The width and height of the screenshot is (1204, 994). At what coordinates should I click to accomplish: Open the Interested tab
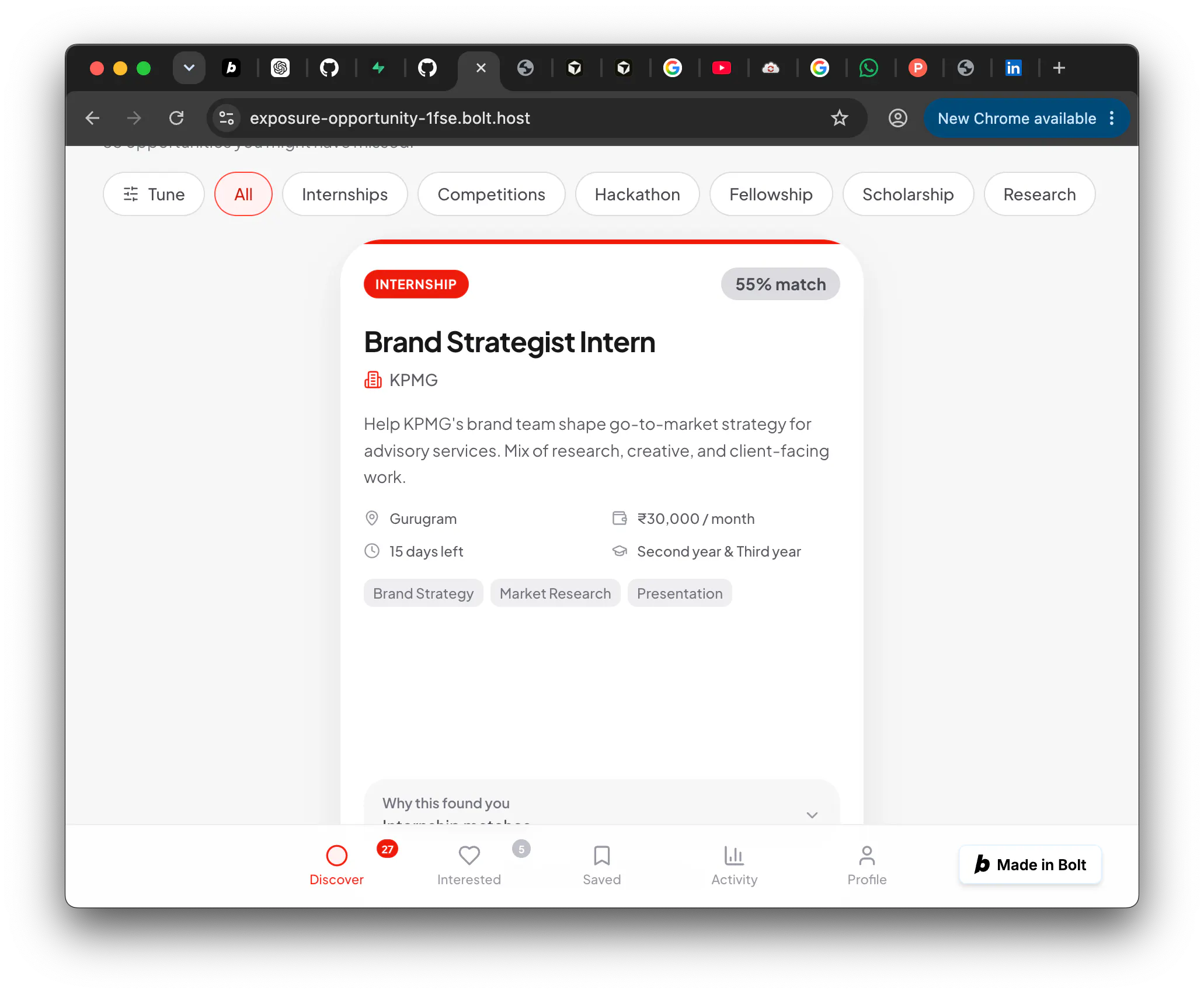469,866
